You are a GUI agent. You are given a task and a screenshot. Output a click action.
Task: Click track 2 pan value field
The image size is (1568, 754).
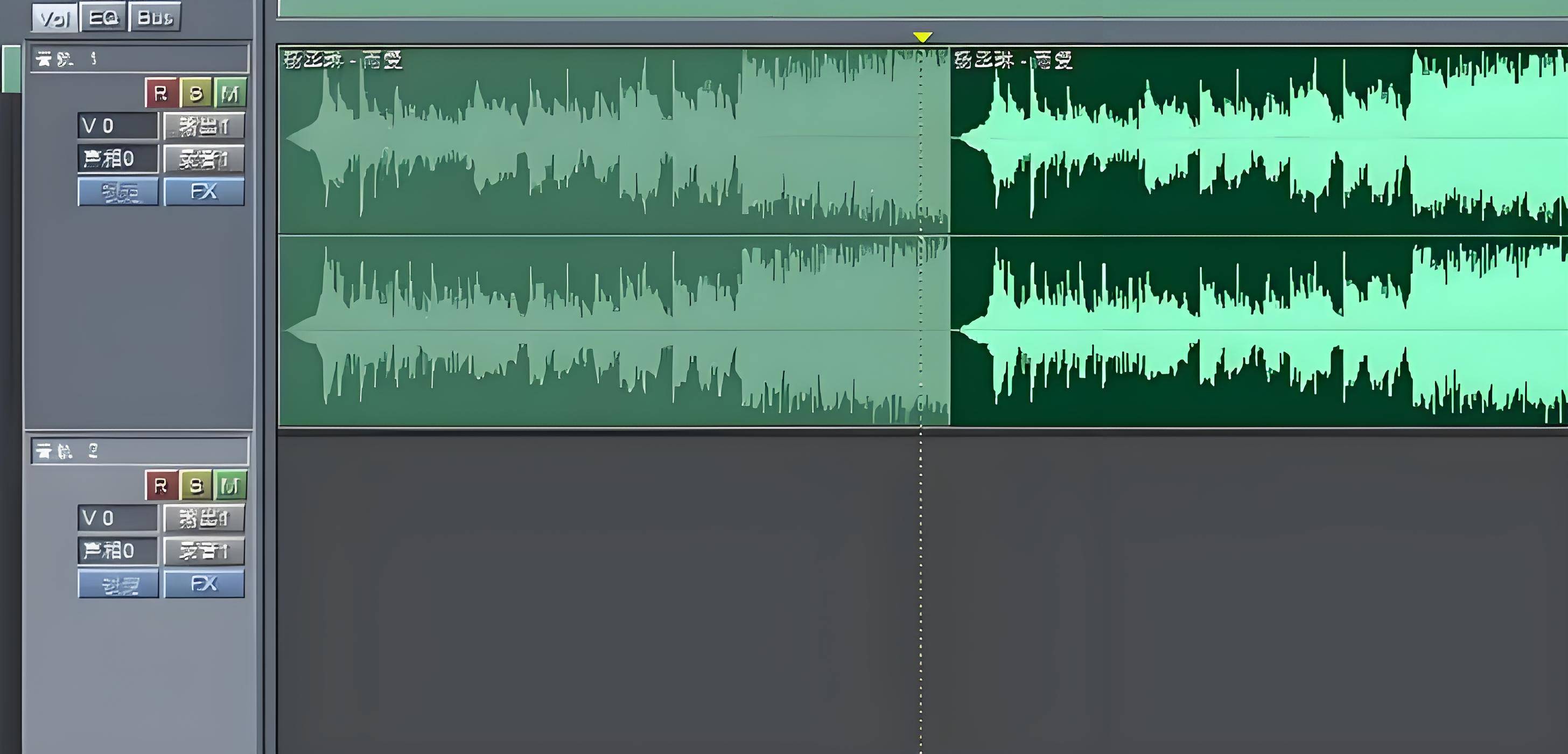point(117,551)
